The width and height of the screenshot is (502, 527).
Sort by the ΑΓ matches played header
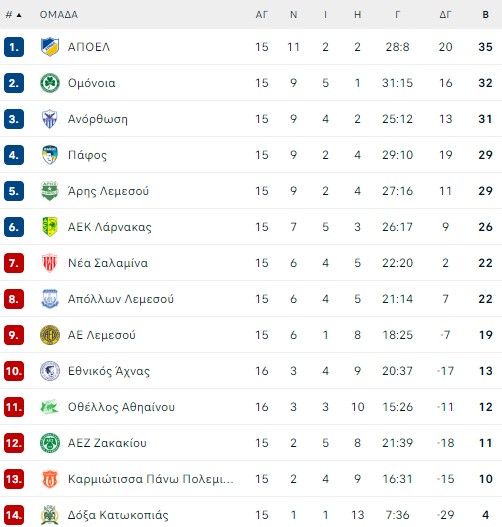262,15
